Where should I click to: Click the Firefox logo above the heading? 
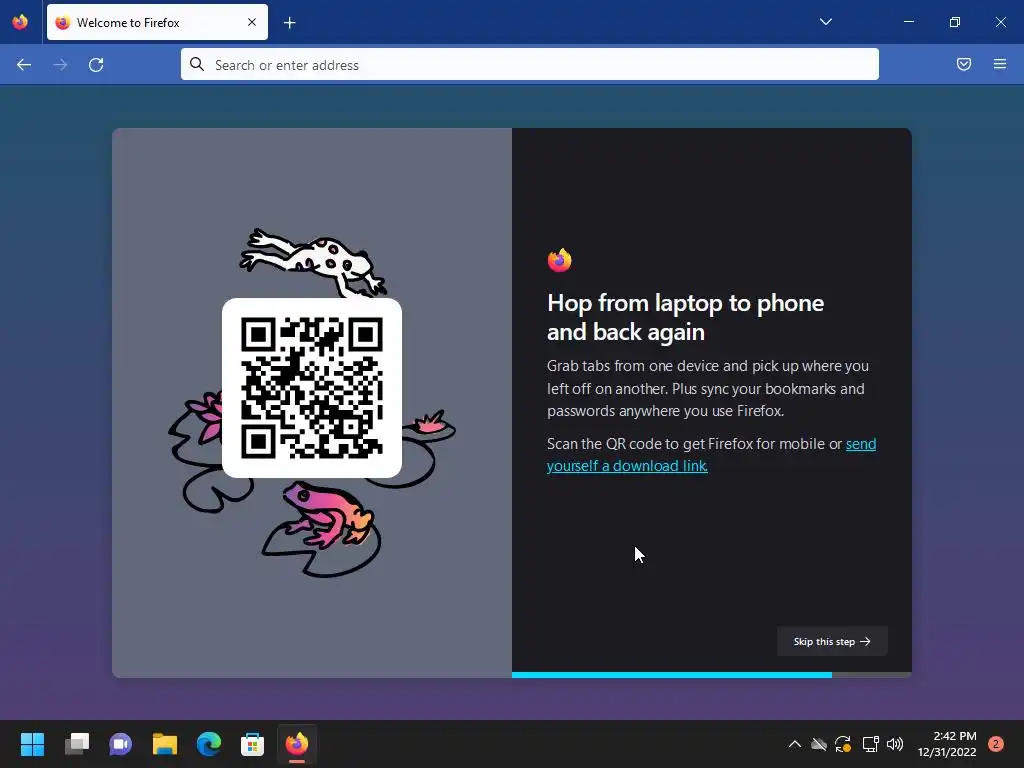click(x=560, y=260)
